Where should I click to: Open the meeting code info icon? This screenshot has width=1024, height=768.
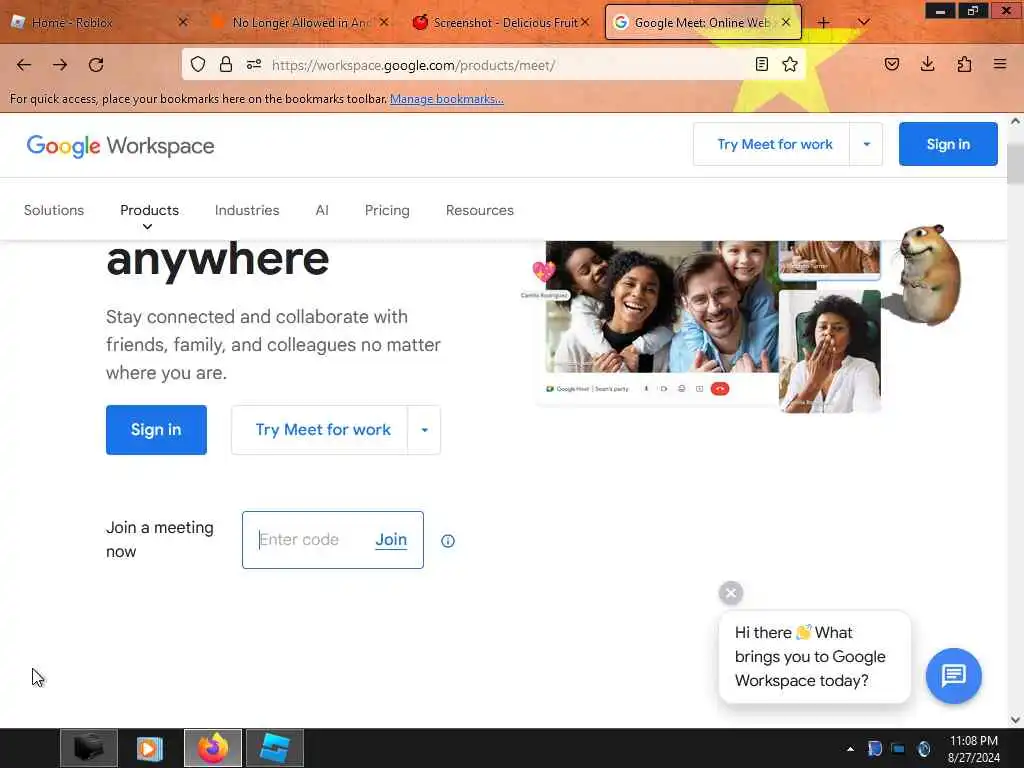coord(448,541)
